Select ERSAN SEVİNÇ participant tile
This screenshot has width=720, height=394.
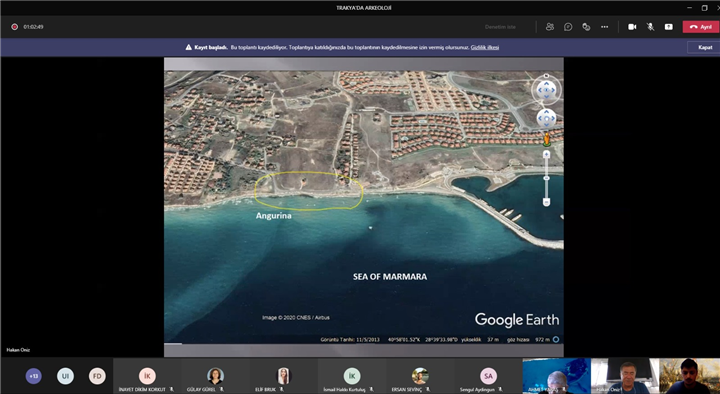(420, 376)
